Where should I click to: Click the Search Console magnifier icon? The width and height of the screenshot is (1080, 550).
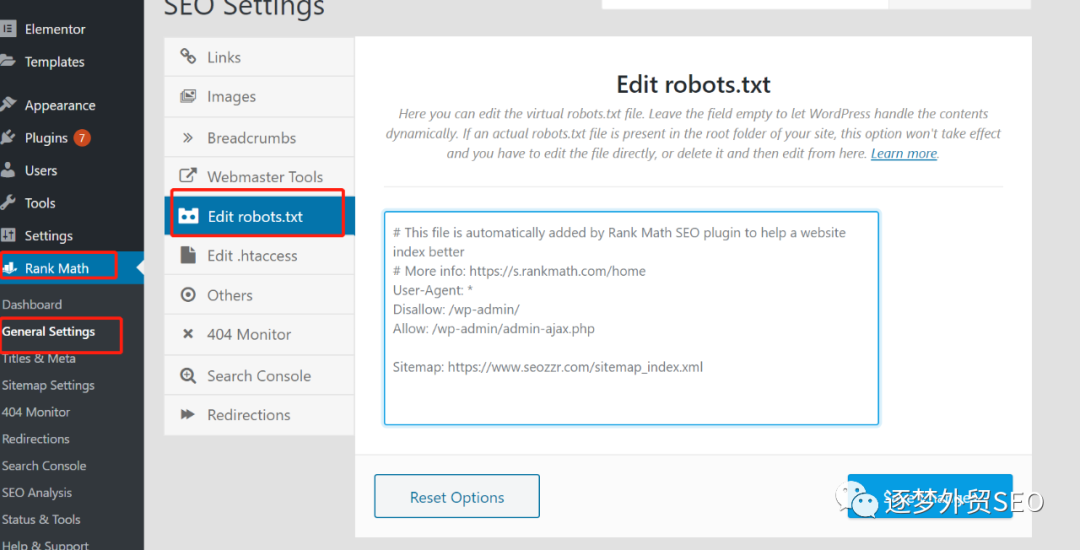(188, 375)
